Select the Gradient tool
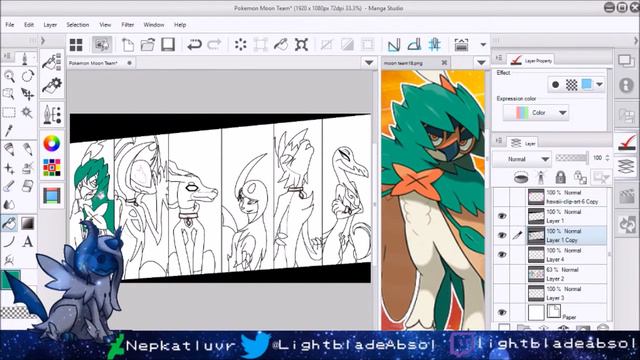The height and width of the screenshot is (360, 640). [x=27, y=223]
